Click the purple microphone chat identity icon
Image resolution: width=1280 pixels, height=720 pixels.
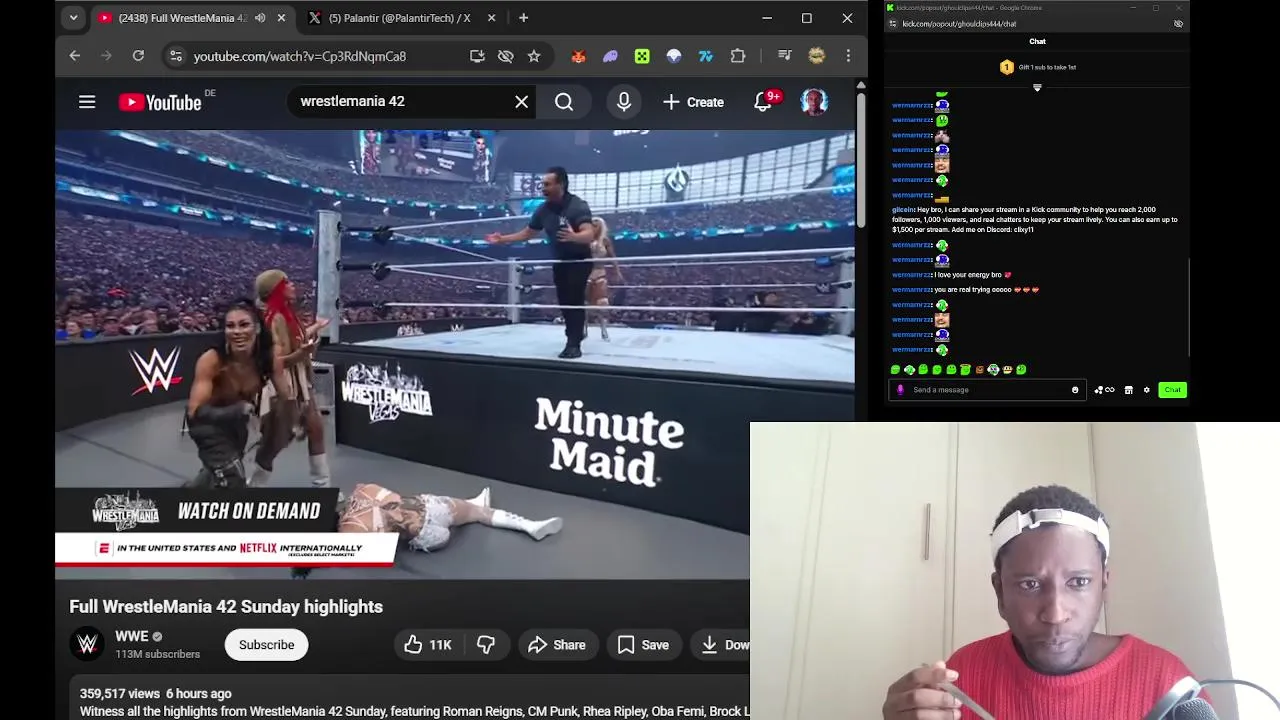pyautogui.click(x=900, y=390)
